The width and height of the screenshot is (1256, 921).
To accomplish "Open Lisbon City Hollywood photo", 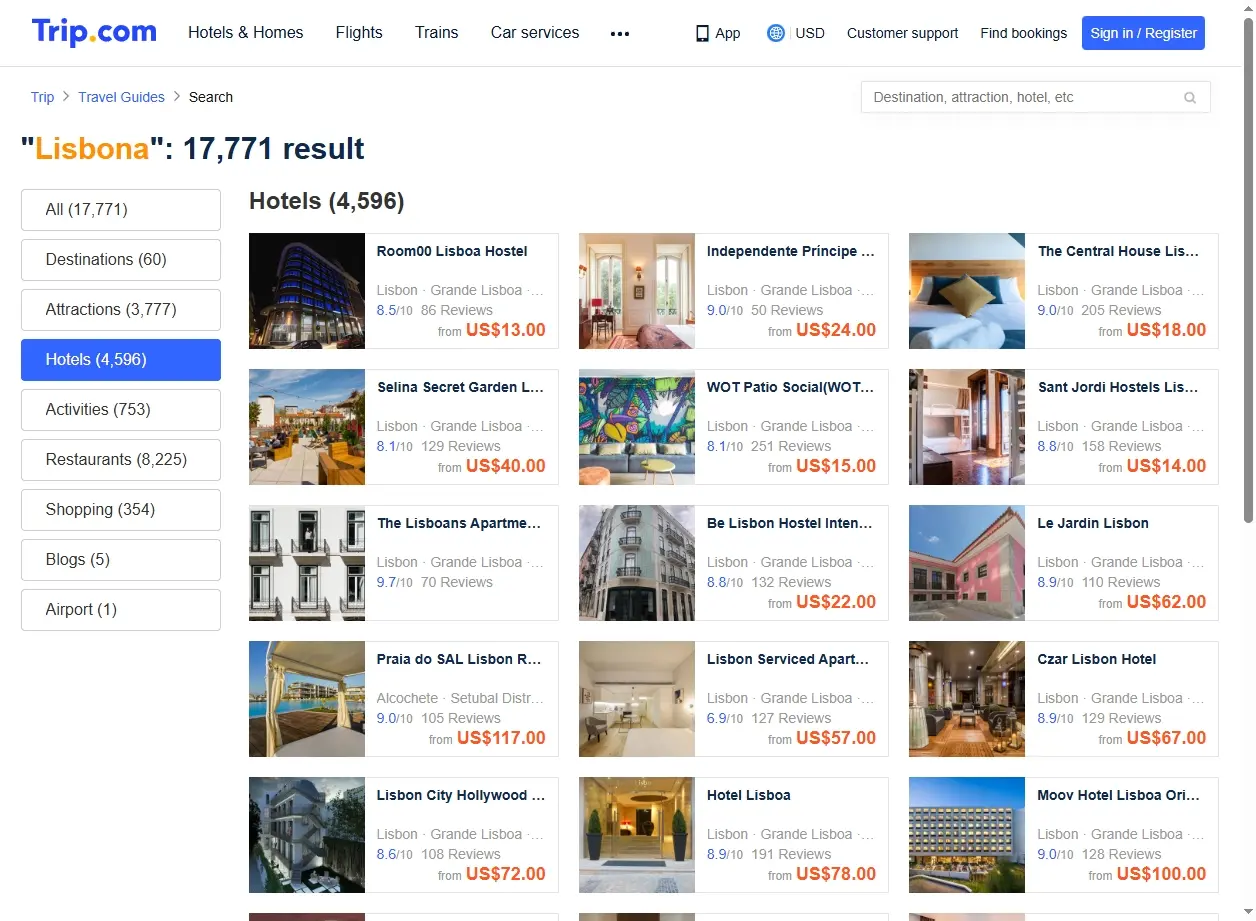I will coord(307,835).
